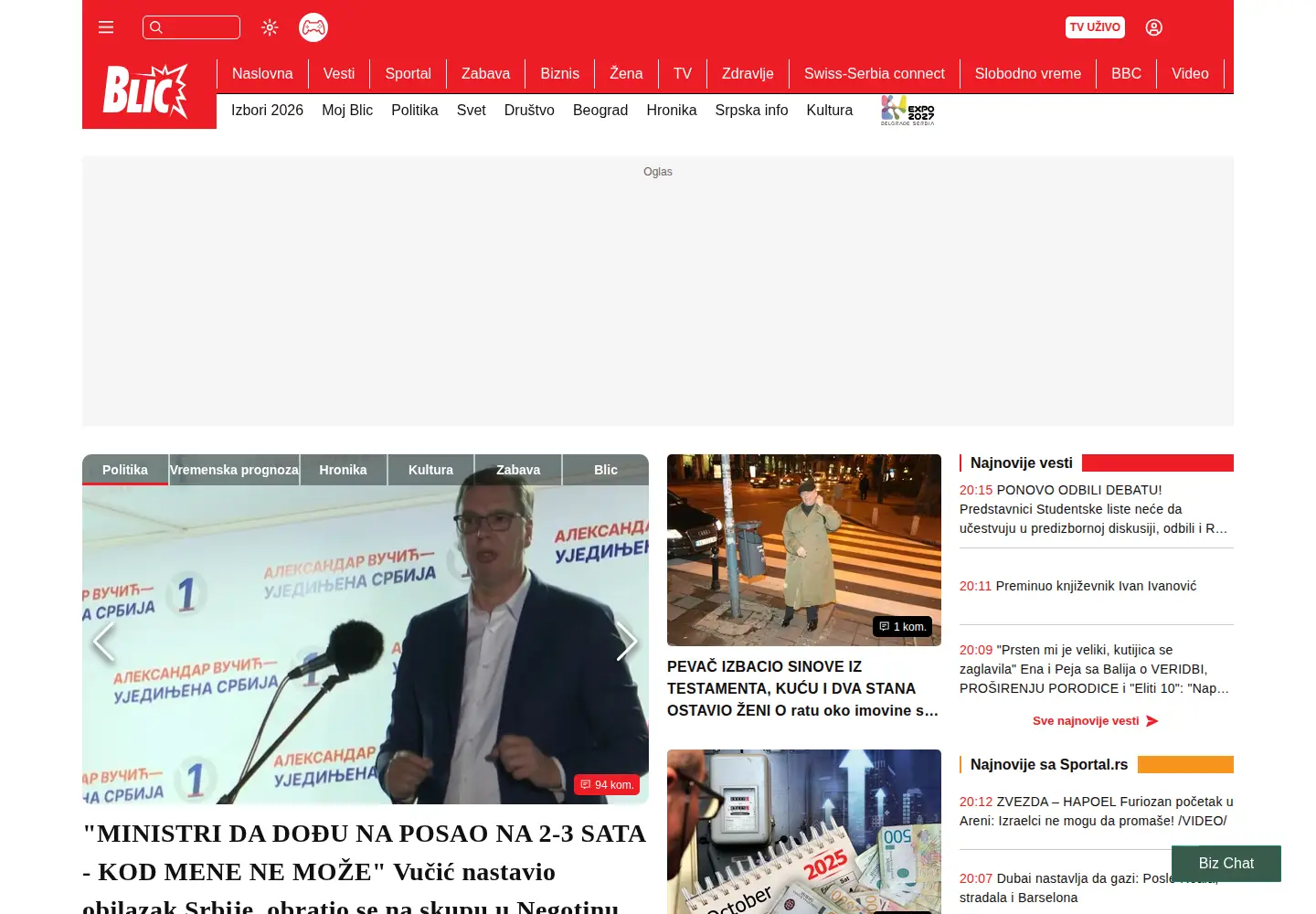Image resolution: width=1316 pixels, height=914 pixels.
Task: Go to previous slide arrow
Action: point(103,642)
